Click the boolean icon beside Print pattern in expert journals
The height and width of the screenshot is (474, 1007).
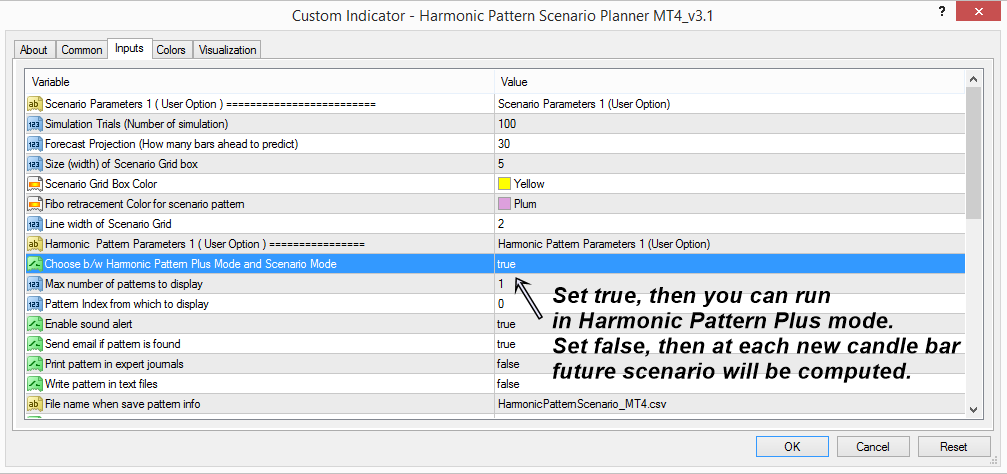click(x=34, y=364)
